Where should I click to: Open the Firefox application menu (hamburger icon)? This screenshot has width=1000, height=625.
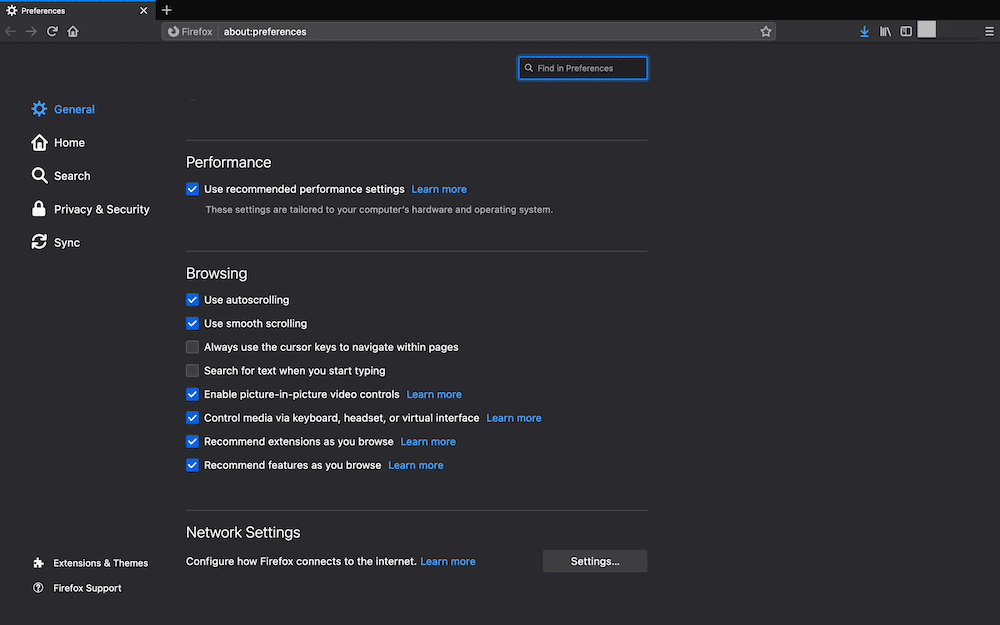988,31
